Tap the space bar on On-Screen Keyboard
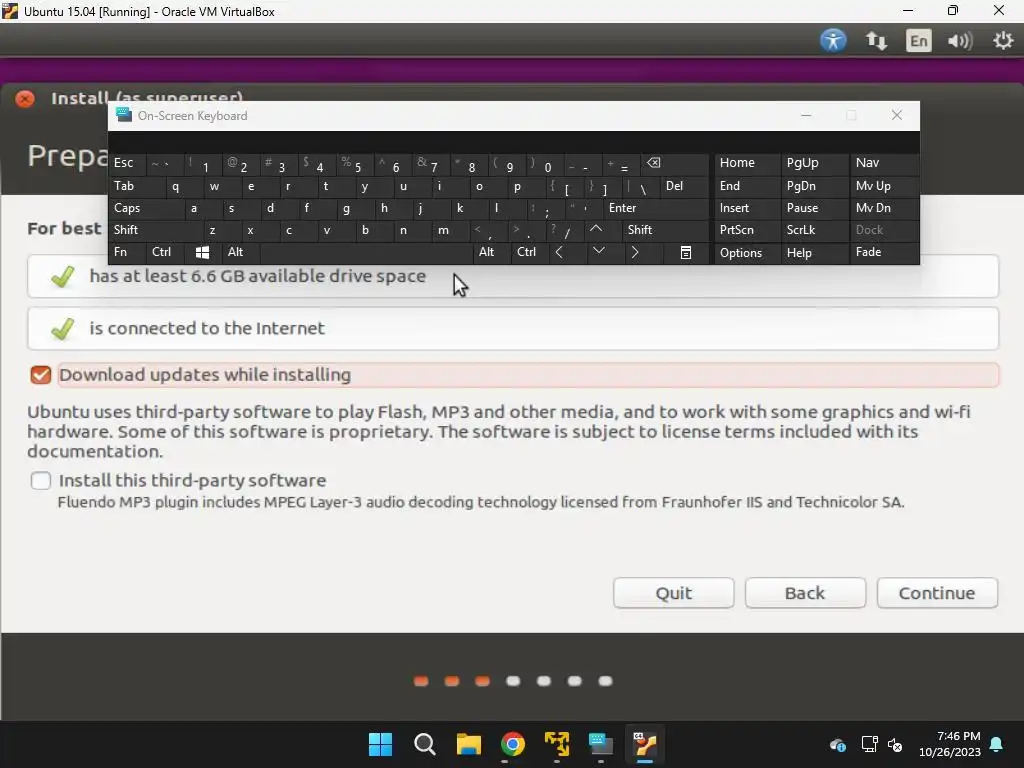 point(366,252)
